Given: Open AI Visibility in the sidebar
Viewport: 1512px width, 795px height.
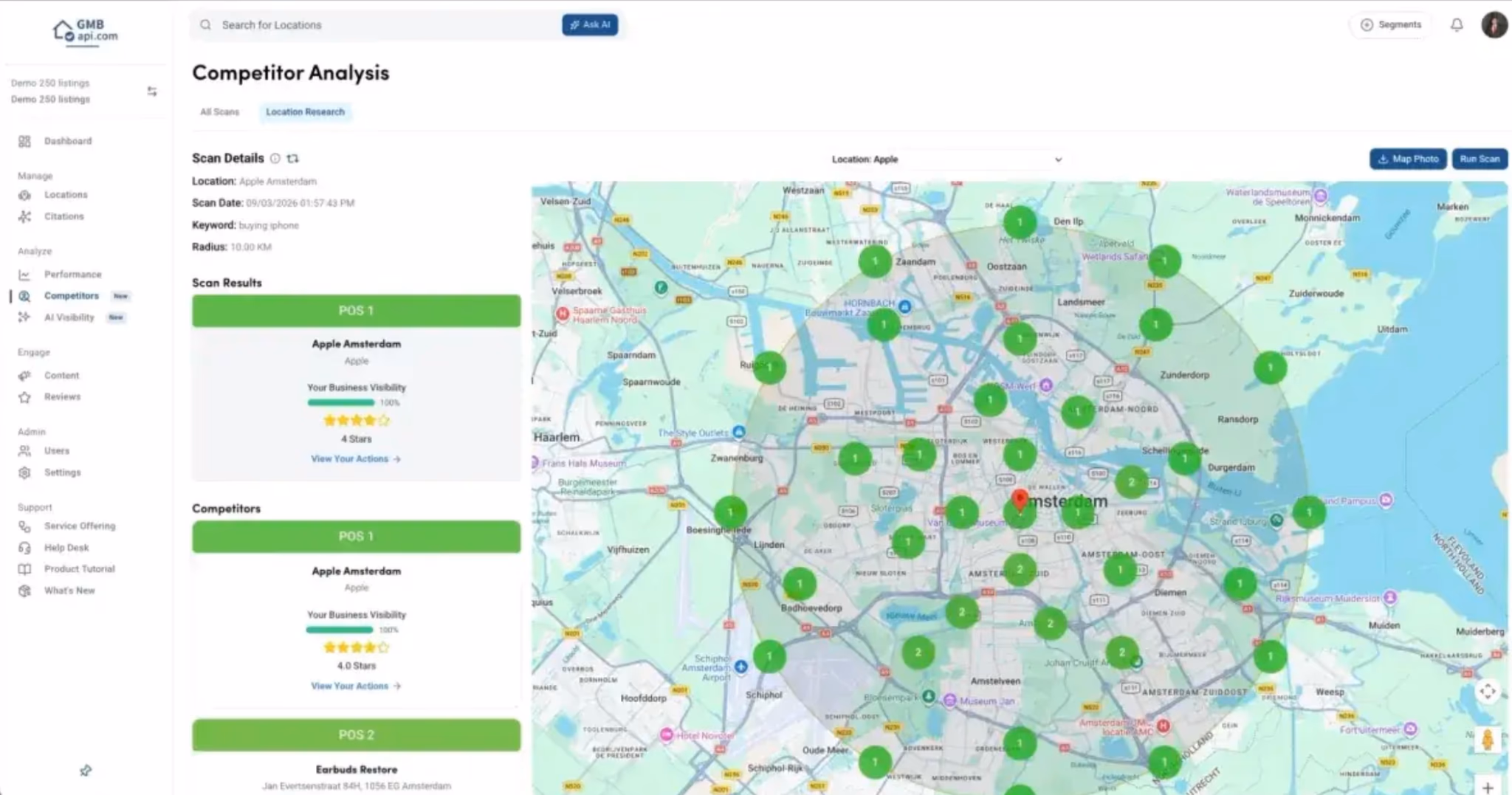Looking at the screenshot, I should [x=69, y=317].
